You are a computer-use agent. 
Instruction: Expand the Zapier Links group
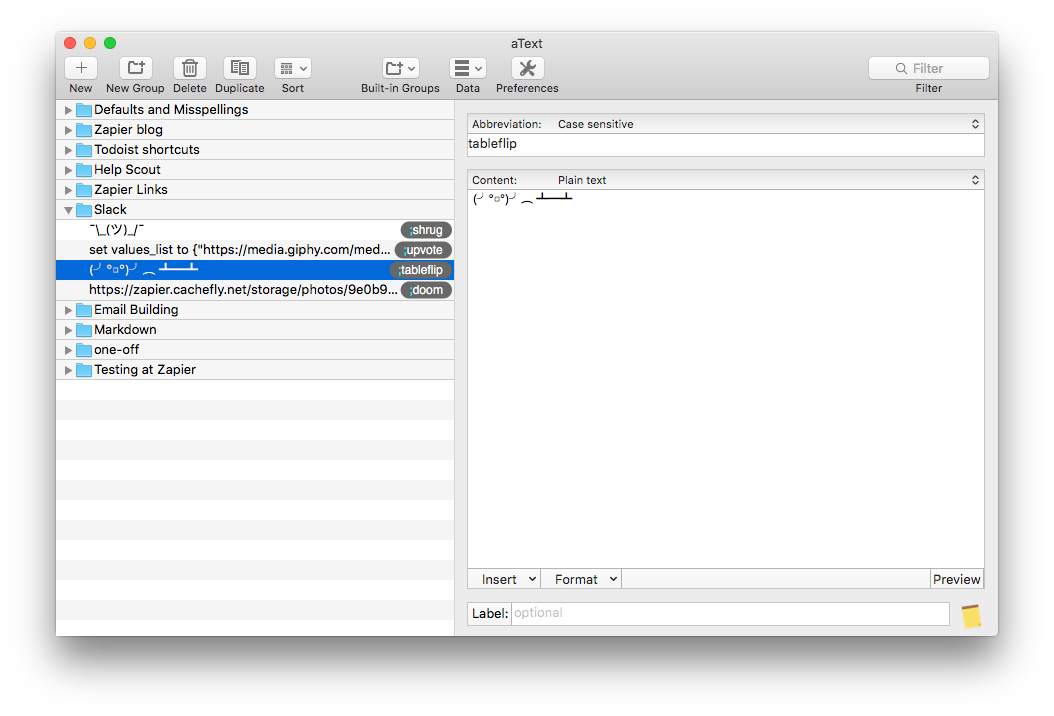(x=68, y=190)
